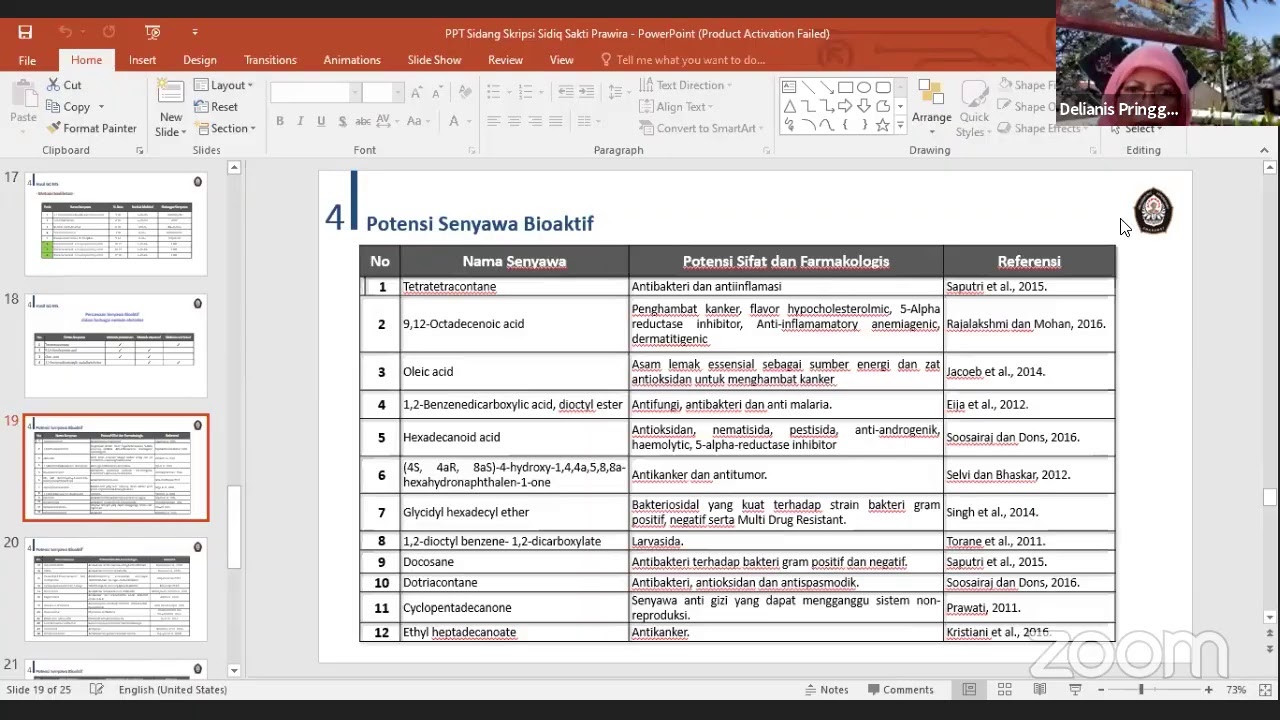The height and width of the screenshot is (720, 1280).
Task: Switch to Slide Sorter view
Action: (x=1004, y=690)
